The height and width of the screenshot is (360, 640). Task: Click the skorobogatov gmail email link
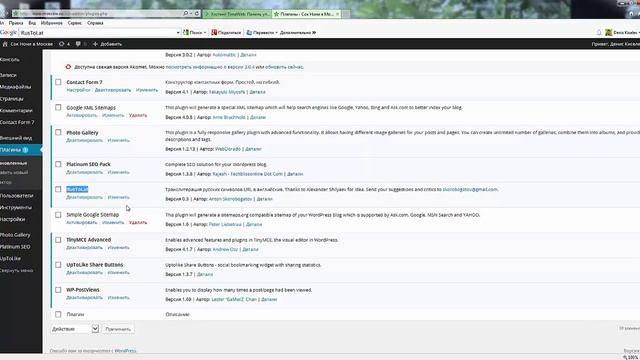click(x=470, y=189)
